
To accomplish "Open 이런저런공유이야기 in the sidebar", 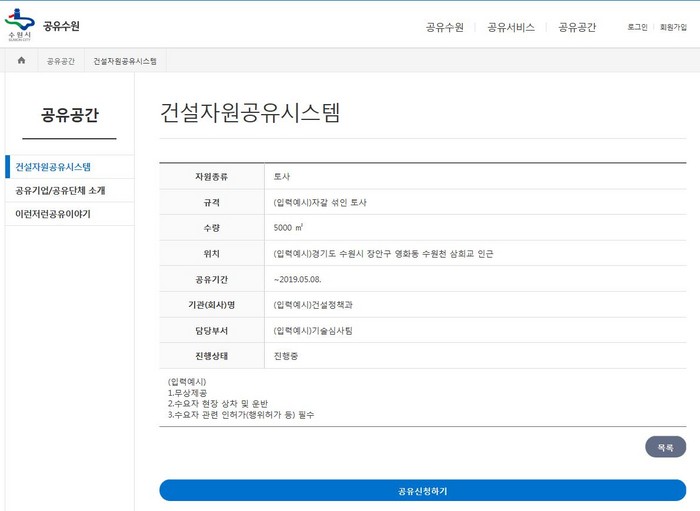I will click(53, 214).
